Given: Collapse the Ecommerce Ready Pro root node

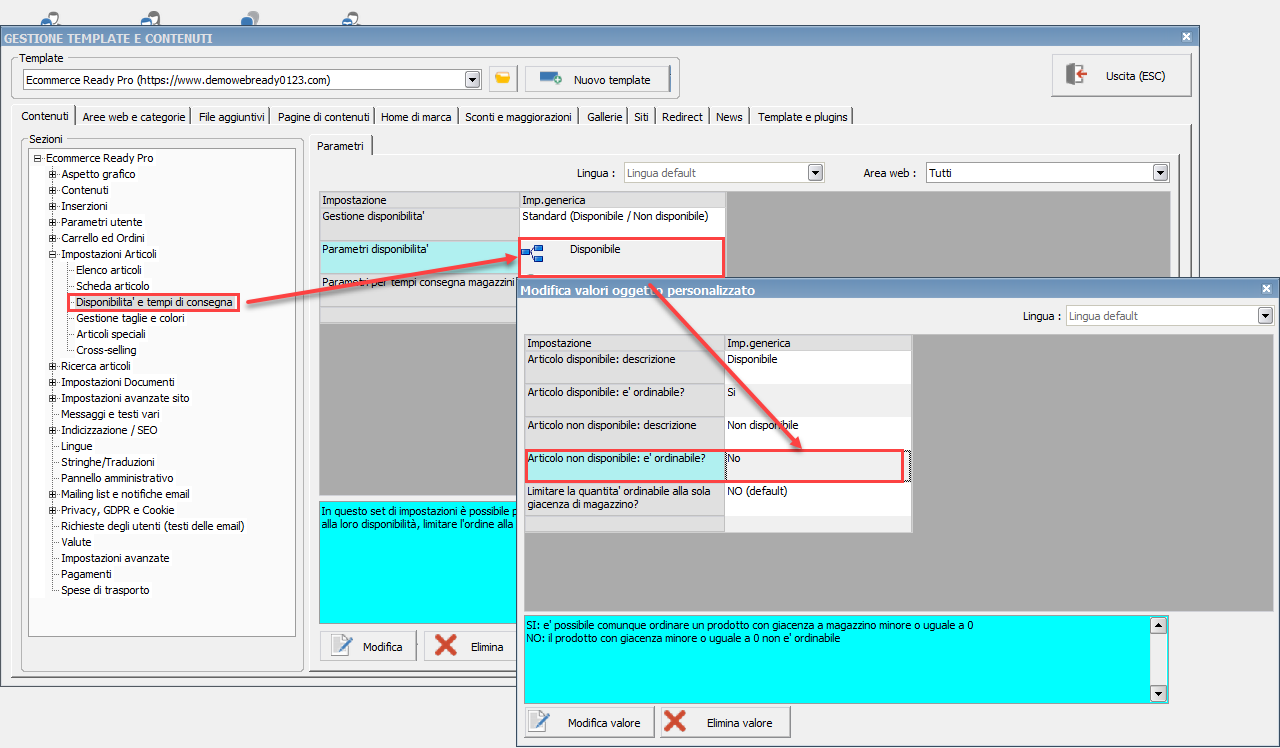Looking at the screenshot, I should point(37,158).
